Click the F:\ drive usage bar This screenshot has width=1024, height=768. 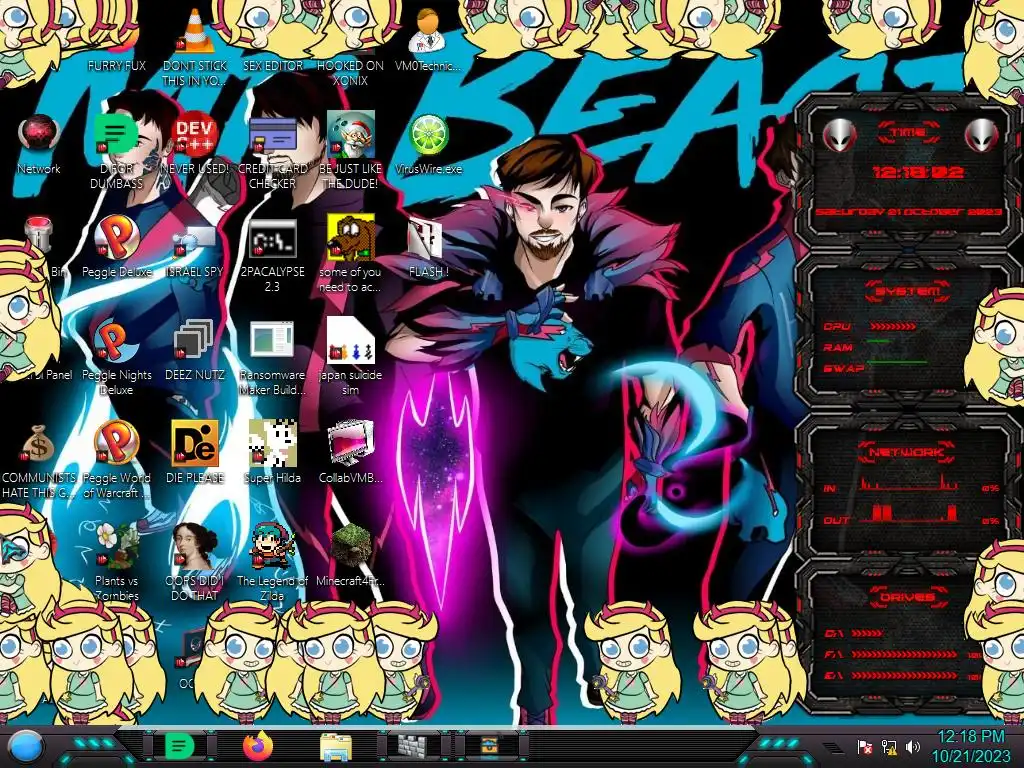pos(904,654)
